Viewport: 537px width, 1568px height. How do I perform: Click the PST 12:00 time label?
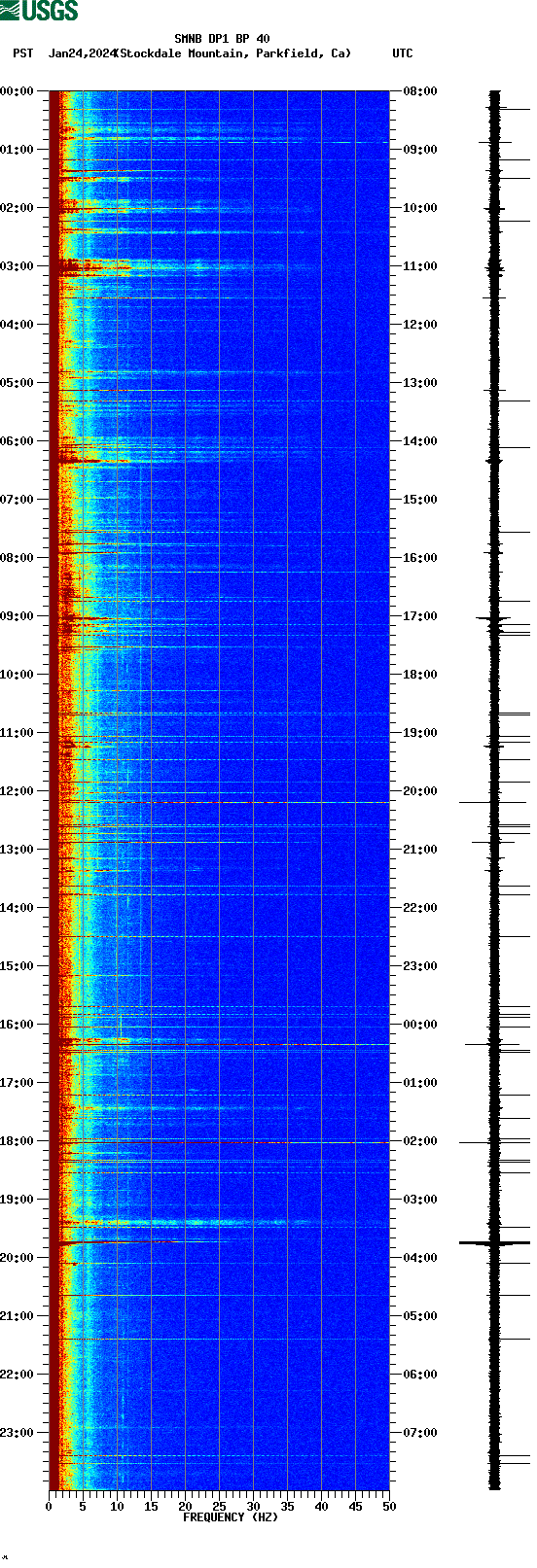click(x=18, y=791)
